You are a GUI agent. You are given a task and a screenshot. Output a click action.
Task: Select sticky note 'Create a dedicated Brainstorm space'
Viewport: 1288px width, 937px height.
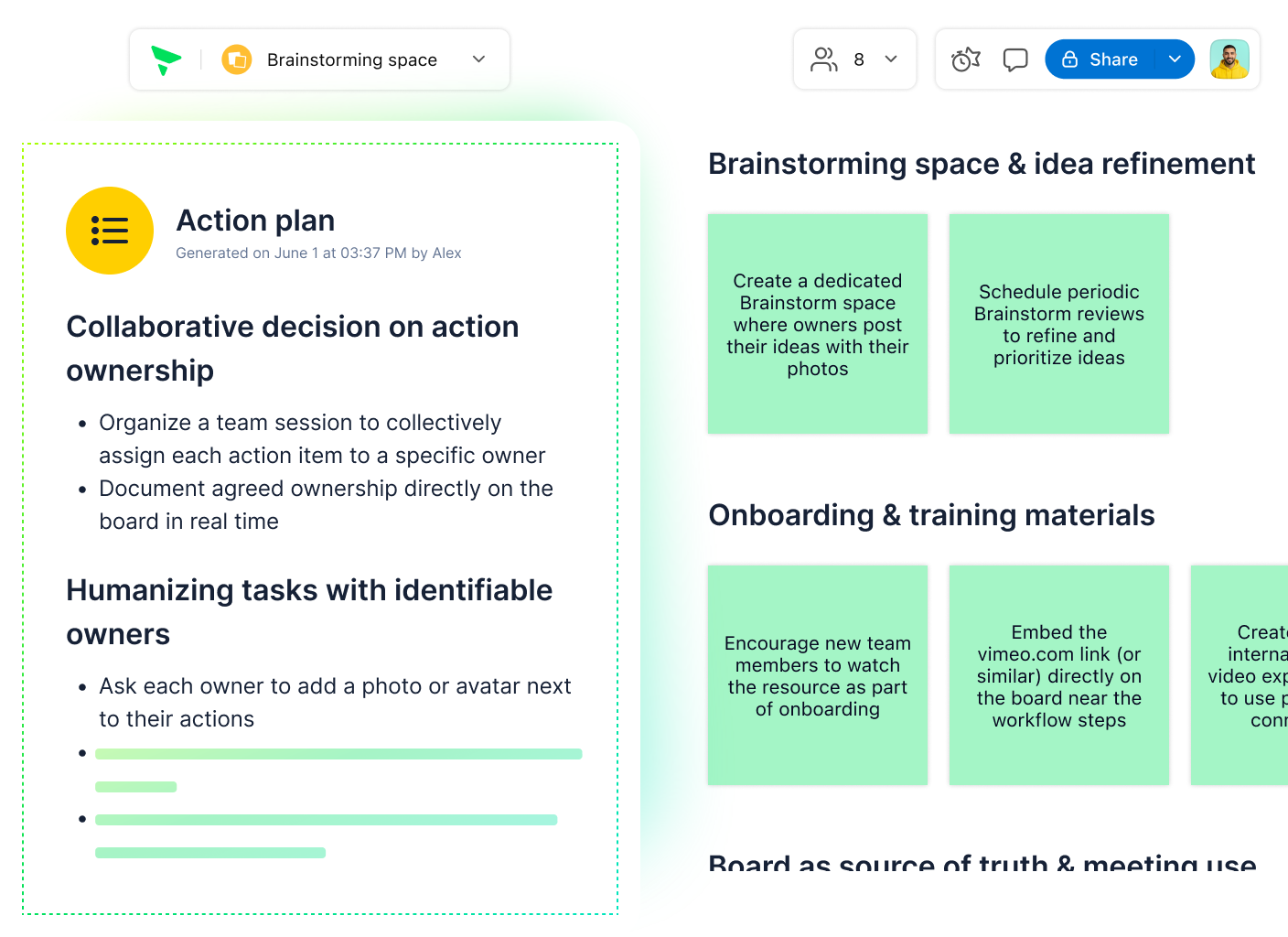pos(818,324)
